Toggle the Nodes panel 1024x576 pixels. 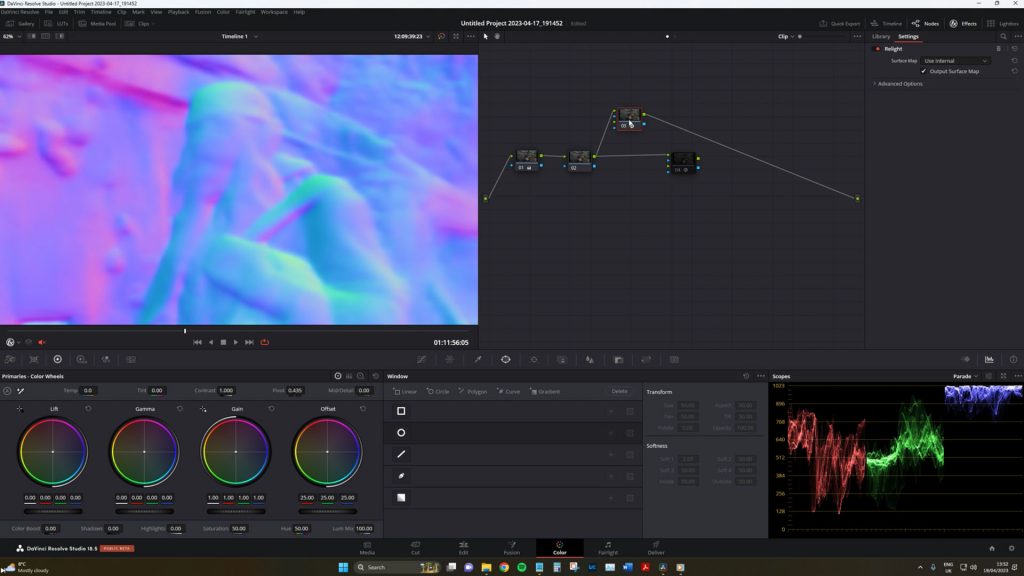coord(925,24)
